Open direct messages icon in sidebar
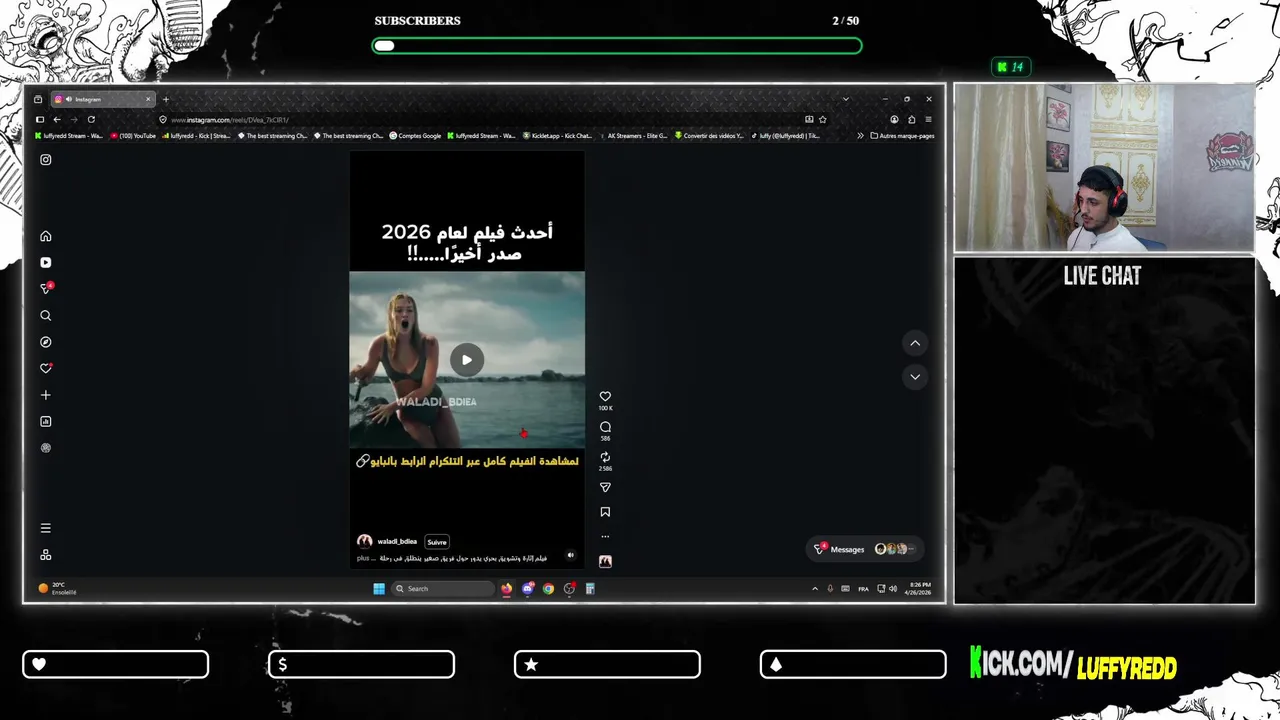This screenshot has width=1280, height=720. pyautogui.click(x=45, y=289)
